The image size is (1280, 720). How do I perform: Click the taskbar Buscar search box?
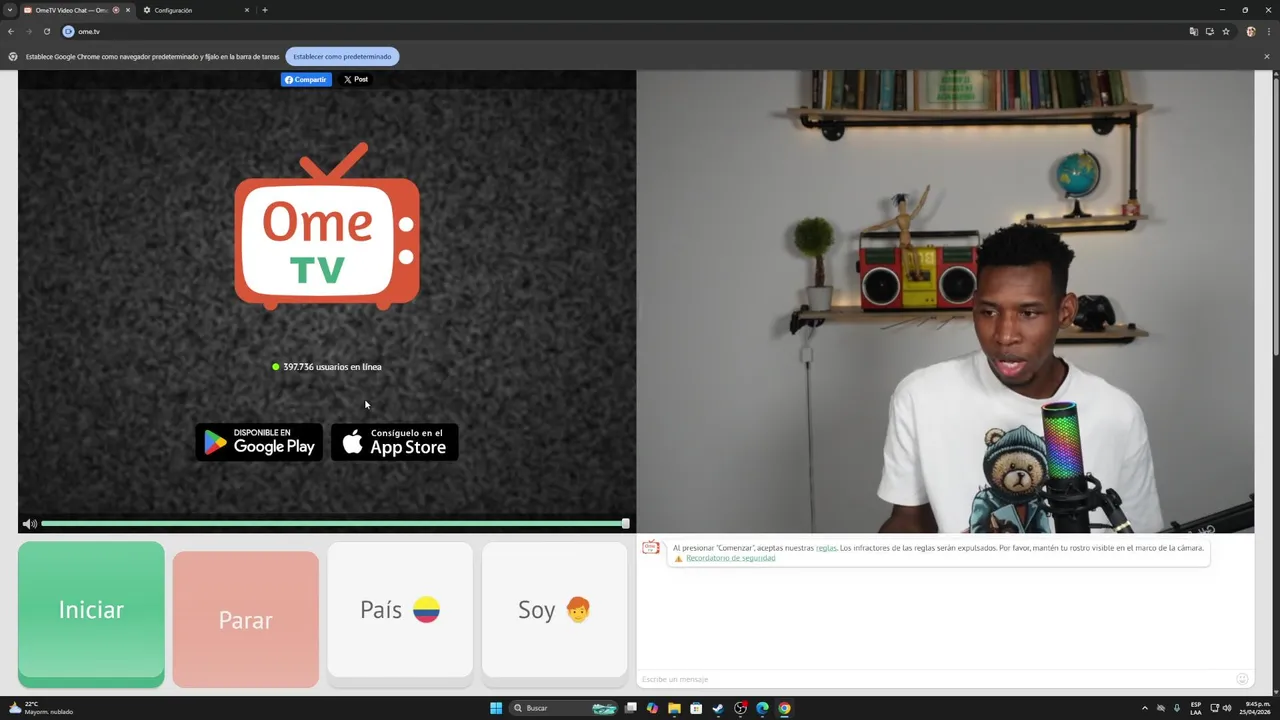pyautogui.click(x=564, y=708)
